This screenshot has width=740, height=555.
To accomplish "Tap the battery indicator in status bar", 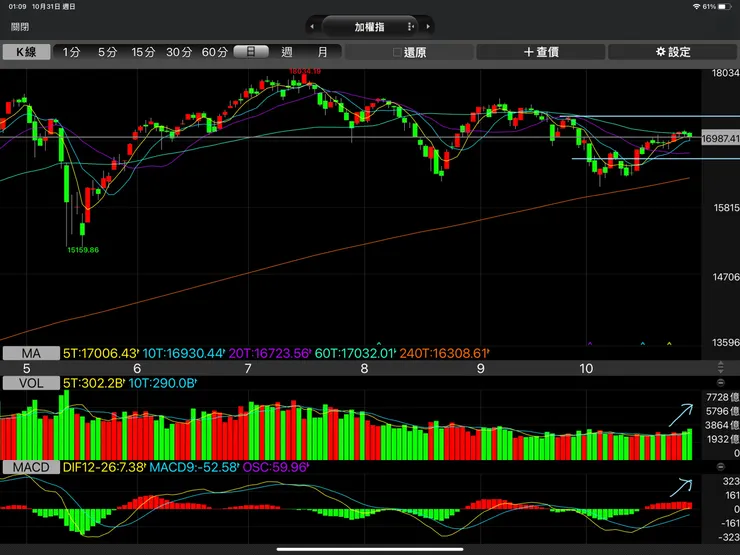I will pos(724,7).
